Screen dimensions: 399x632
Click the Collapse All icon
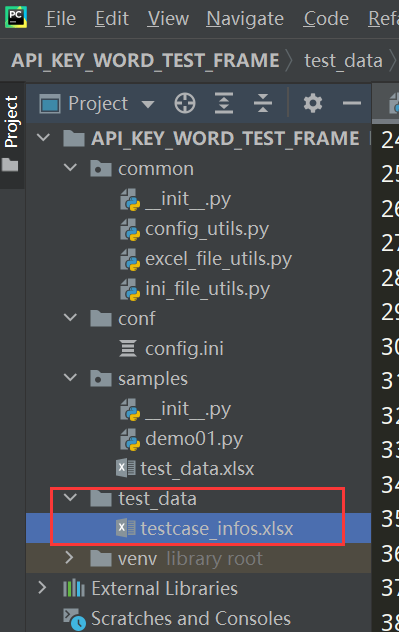[x=263, y=103]
